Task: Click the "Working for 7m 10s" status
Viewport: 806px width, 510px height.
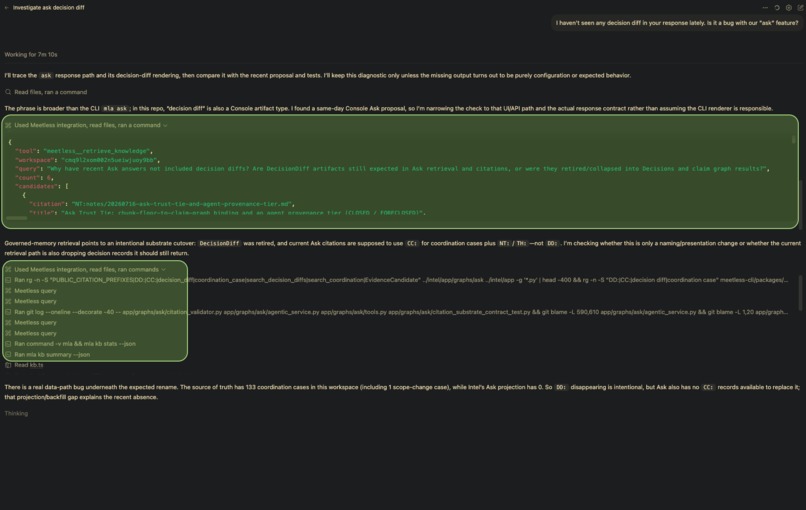Action: click(x=31, y=54)
